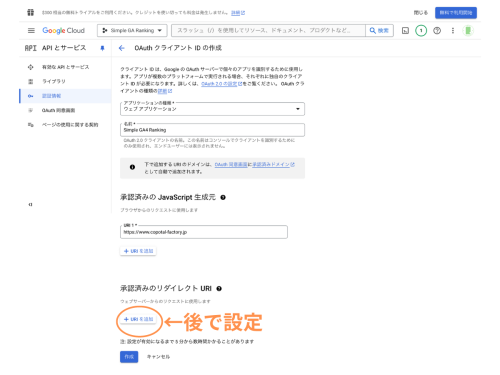Click the 検索 search button
Screen dimensions: 500x375
[379, 30]
